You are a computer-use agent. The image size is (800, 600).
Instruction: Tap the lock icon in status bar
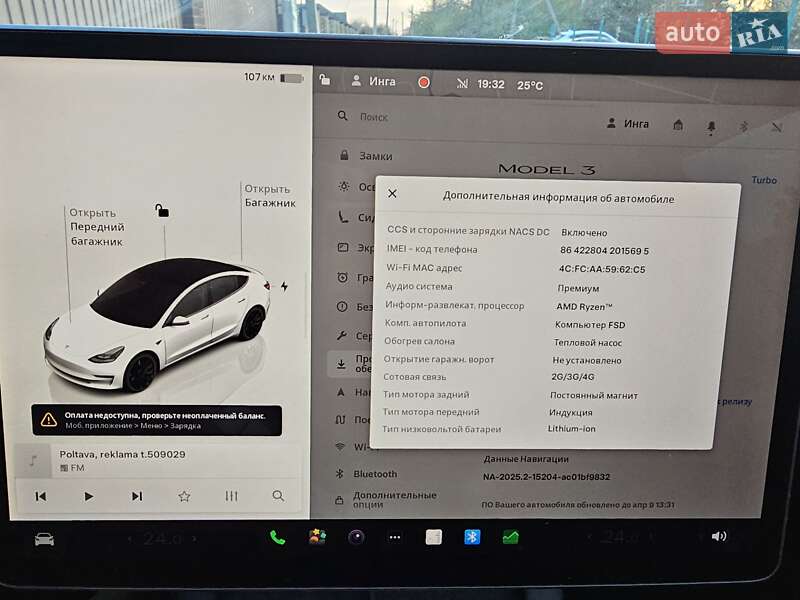324,80
